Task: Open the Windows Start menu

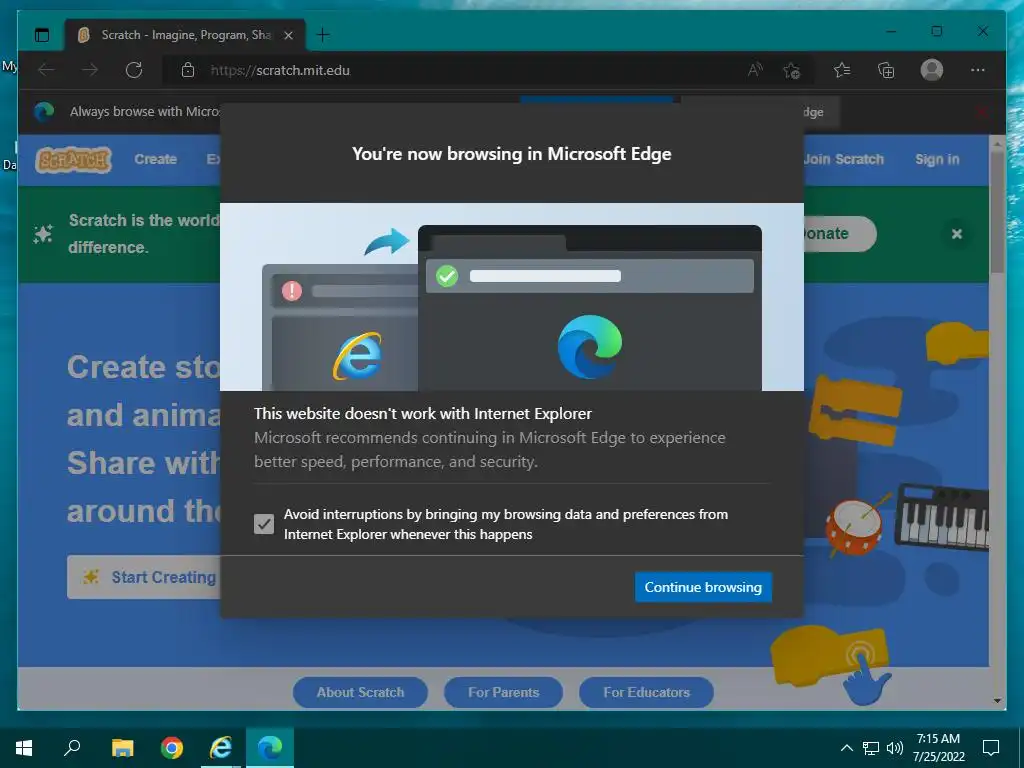Action: coord(24,748)
